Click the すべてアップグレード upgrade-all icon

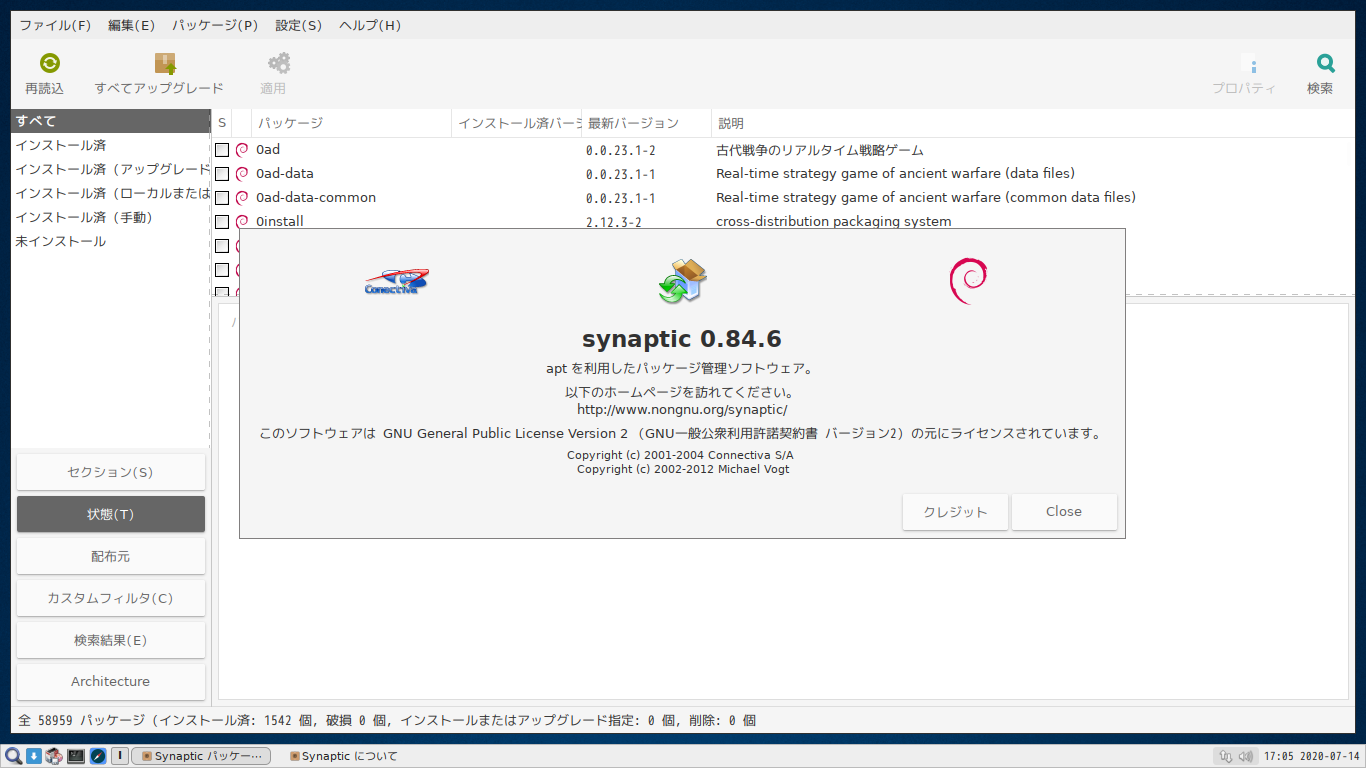[165, 63]
